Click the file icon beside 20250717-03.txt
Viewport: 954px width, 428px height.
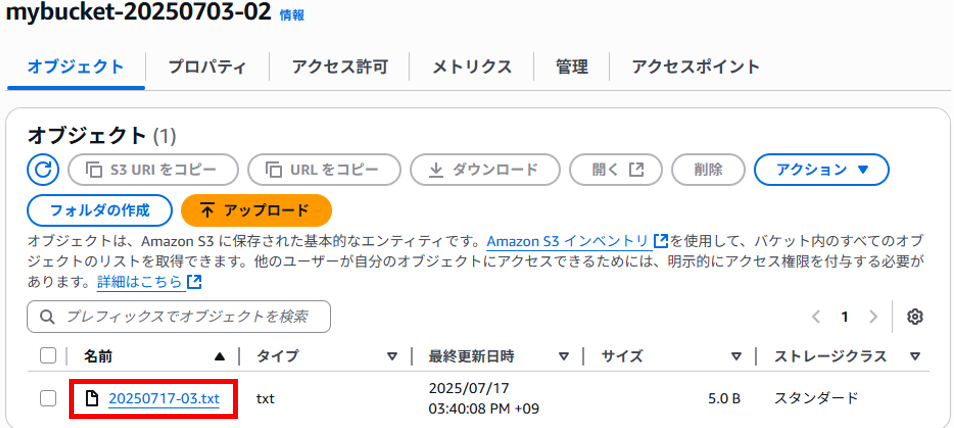[x=91, y=399]
